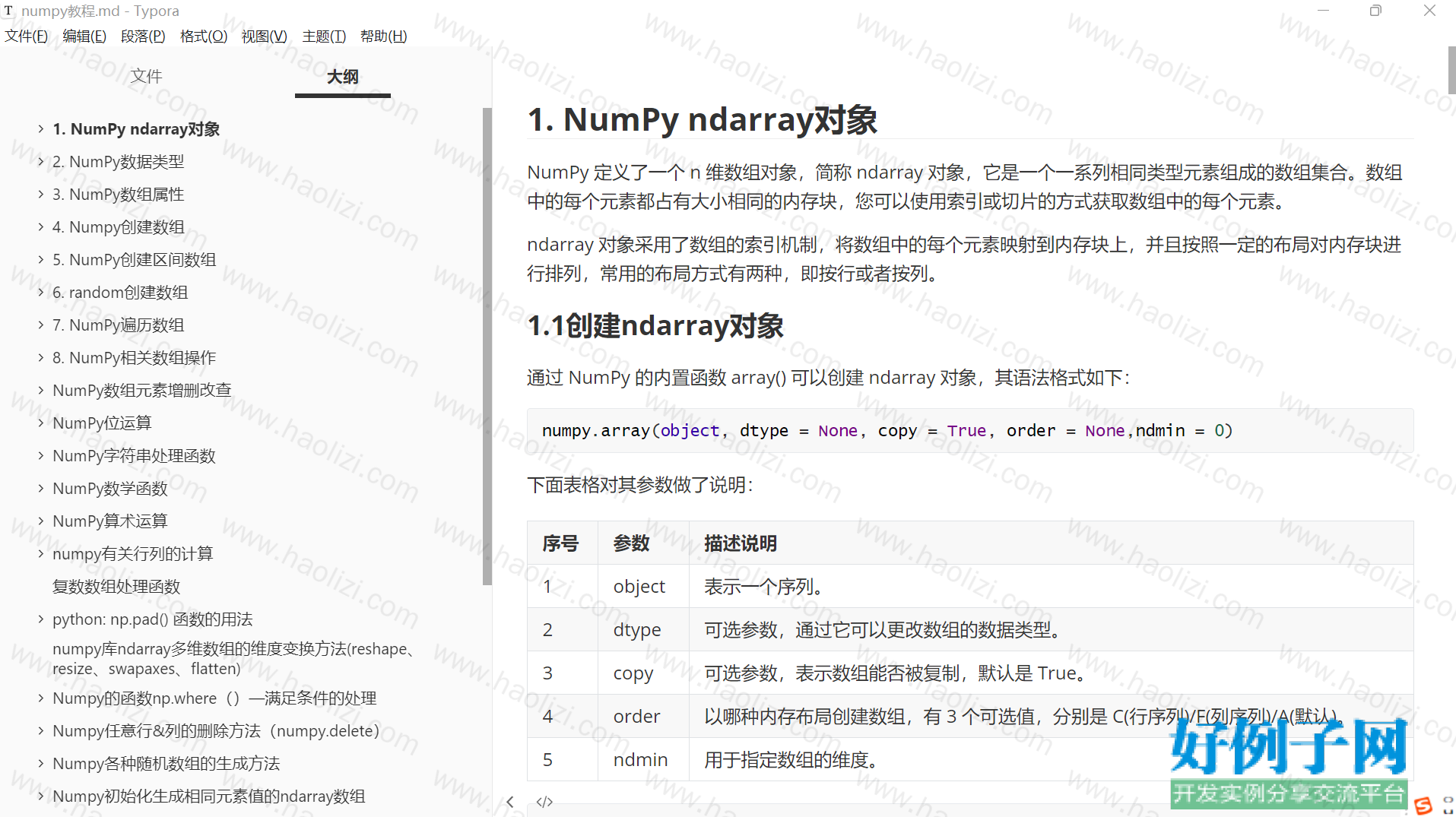Expand the 'NumPy位运算' outline section

[41, 423]
